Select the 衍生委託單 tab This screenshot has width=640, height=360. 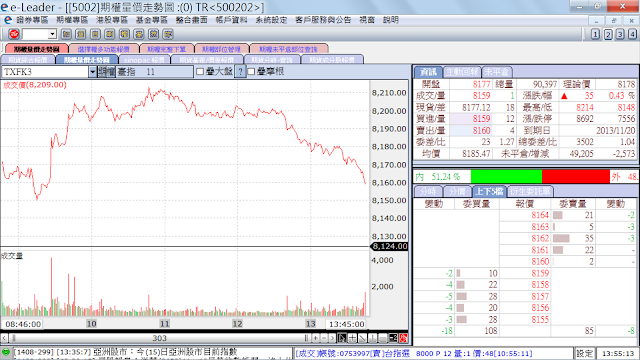(530, 191)
